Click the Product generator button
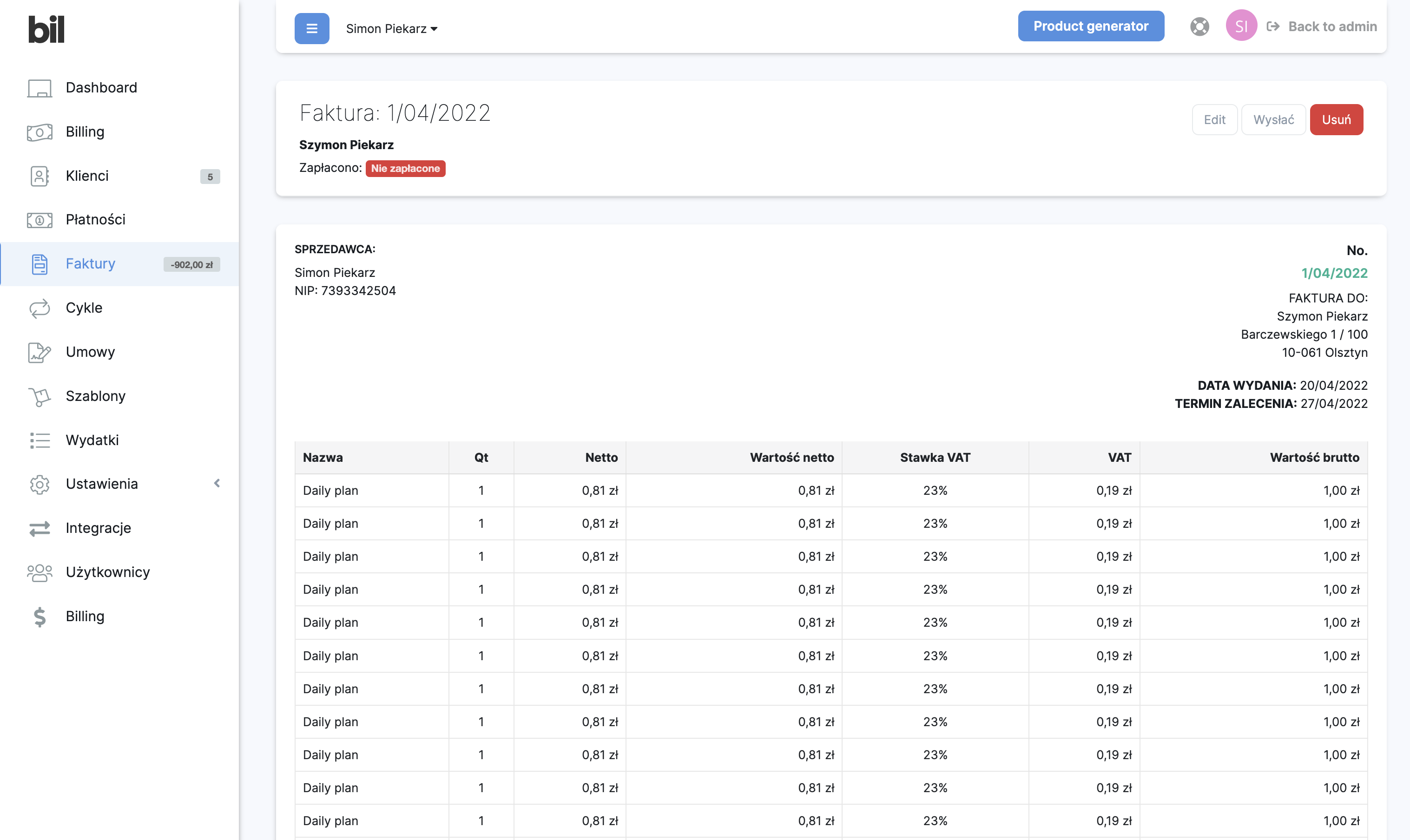Screen dimensions: 1410x840 [1090, 26]
